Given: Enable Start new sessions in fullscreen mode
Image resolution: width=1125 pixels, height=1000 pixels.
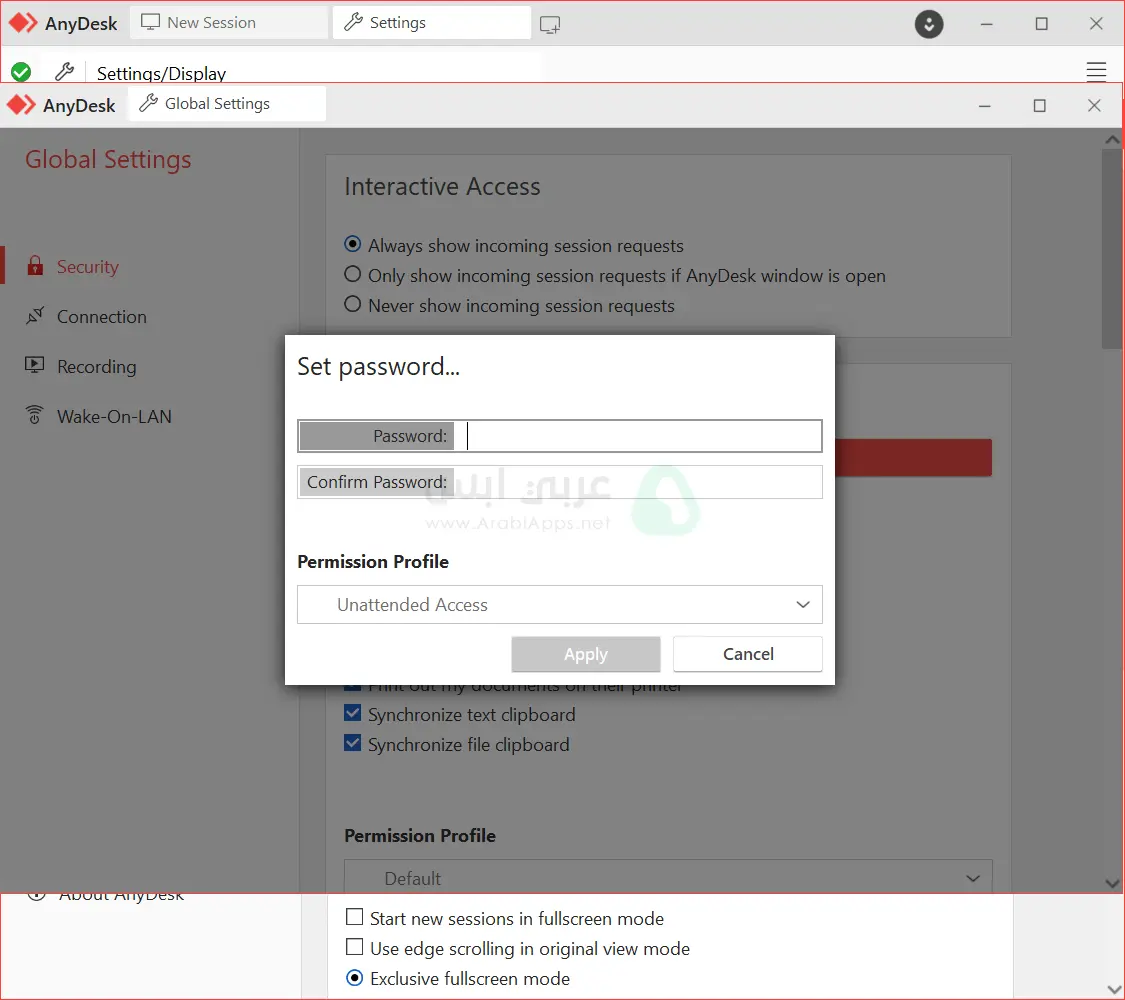Looking at the screenshot, I should 355,918.
